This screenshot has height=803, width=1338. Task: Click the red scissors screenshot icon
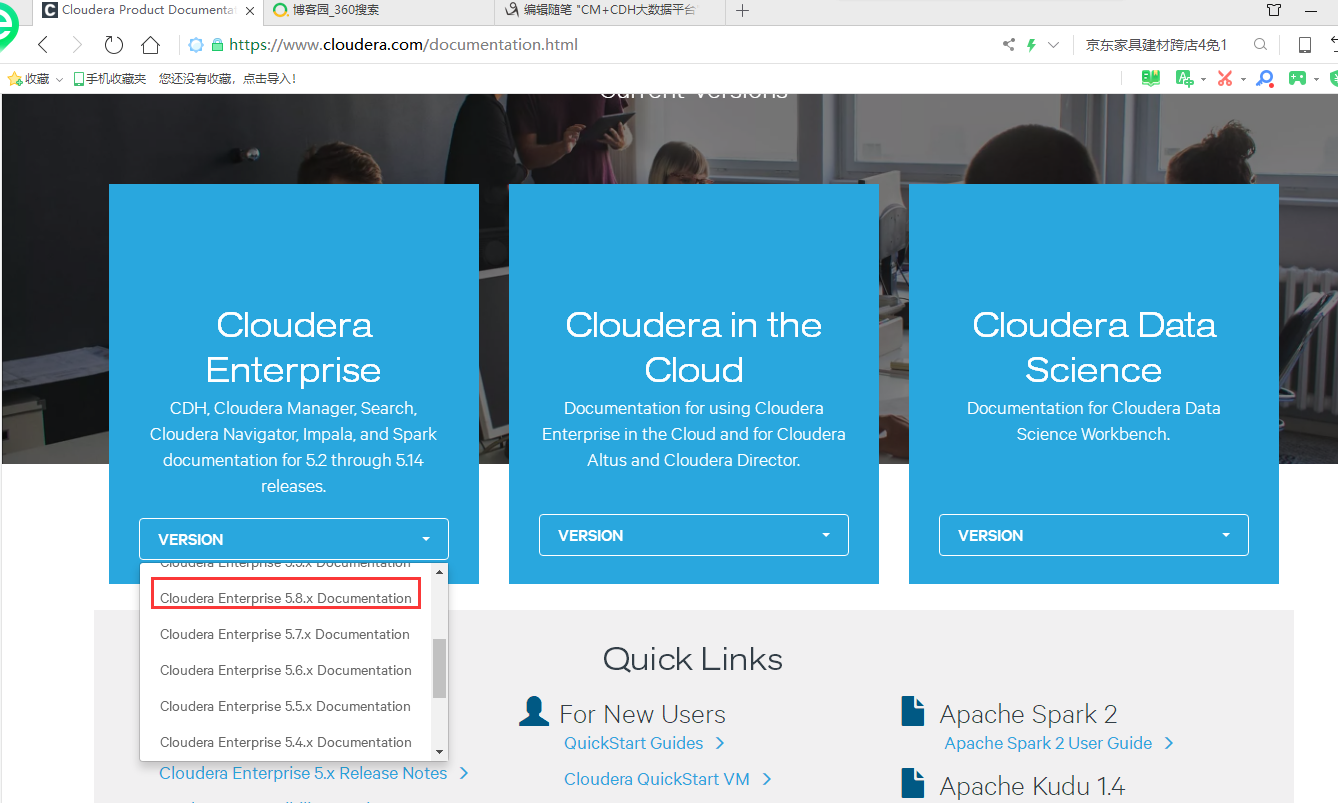pyautogui.click(x=1225, y=78)
